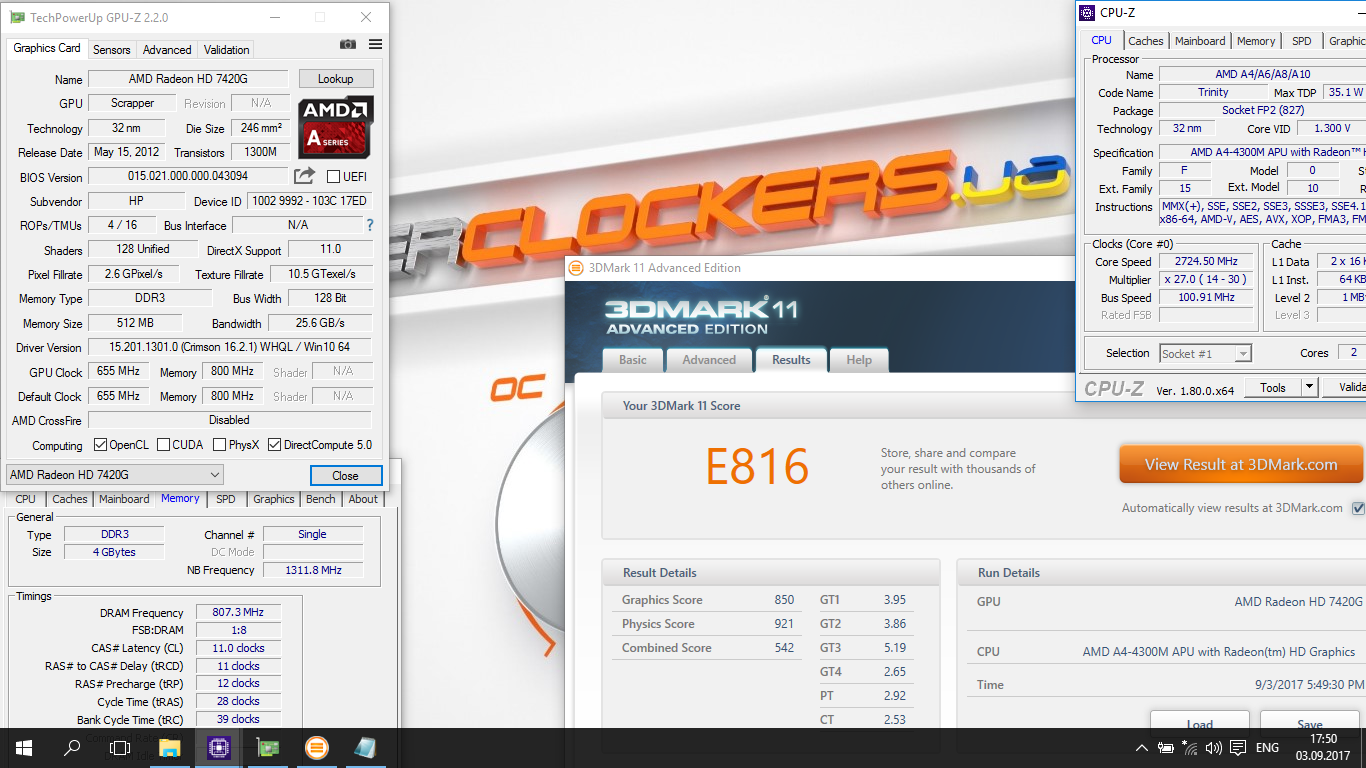Open SPD tab in lower-left CPU-Z window
1366x768 pixels.
[x=226, y=499]
